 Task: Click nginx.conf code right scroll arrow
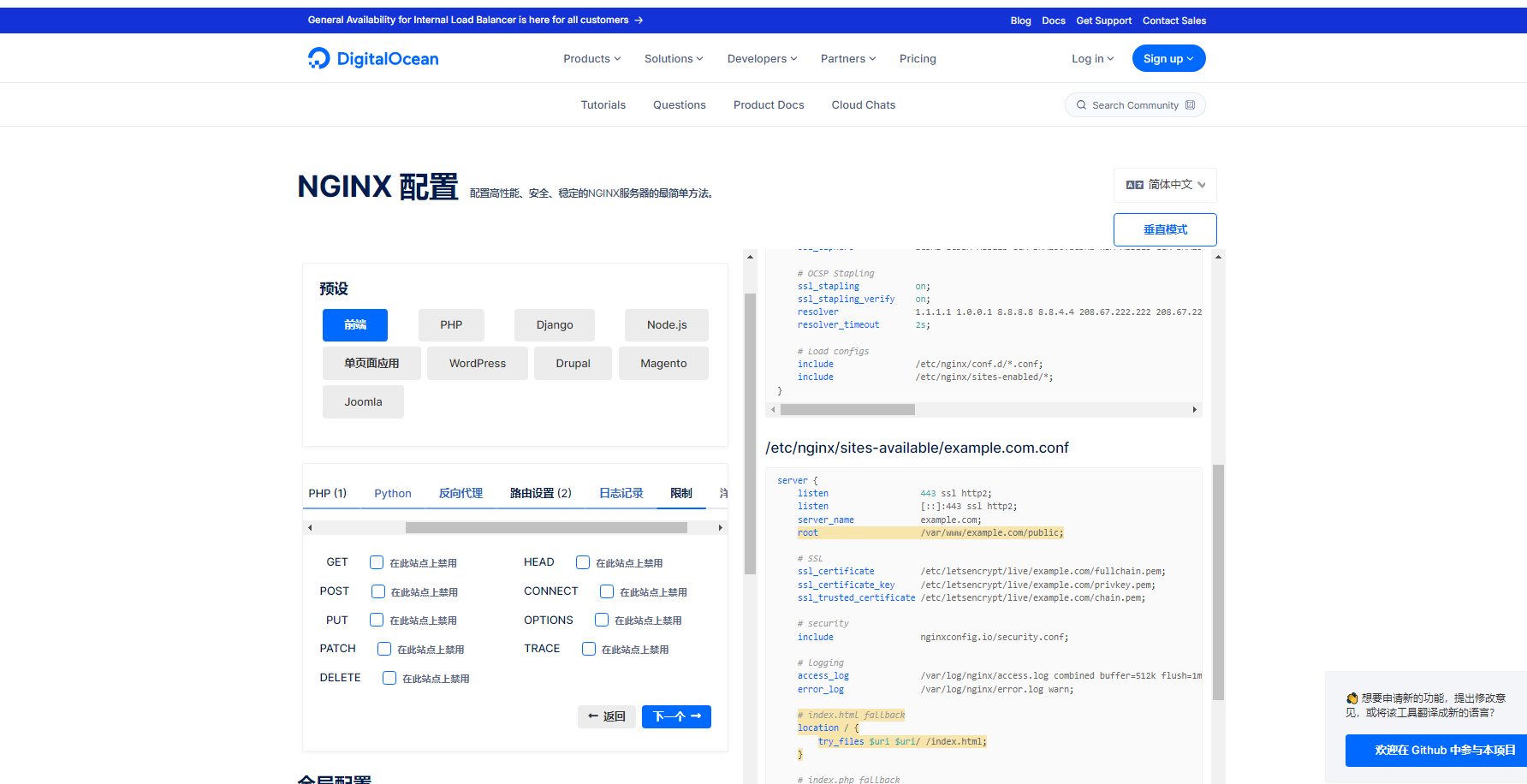coord(1195,410)
